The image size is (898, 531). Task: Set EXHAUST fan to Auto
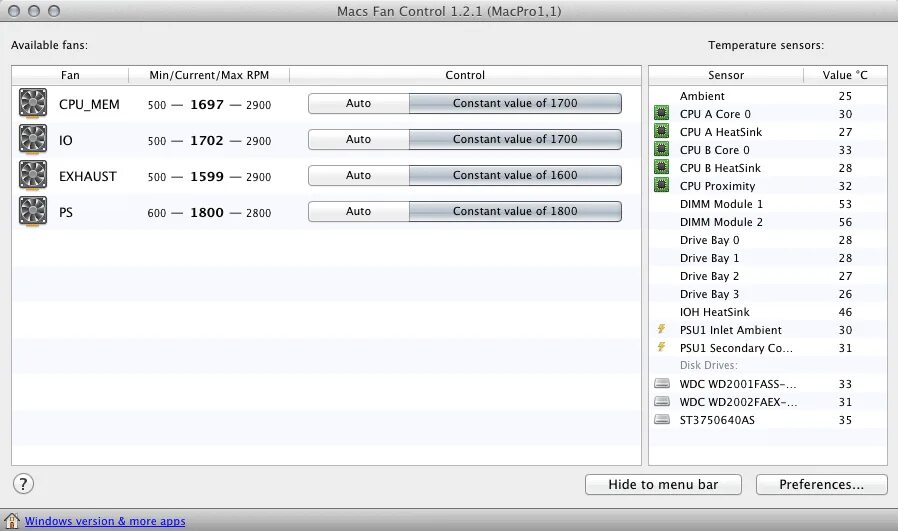click(359, 175)
